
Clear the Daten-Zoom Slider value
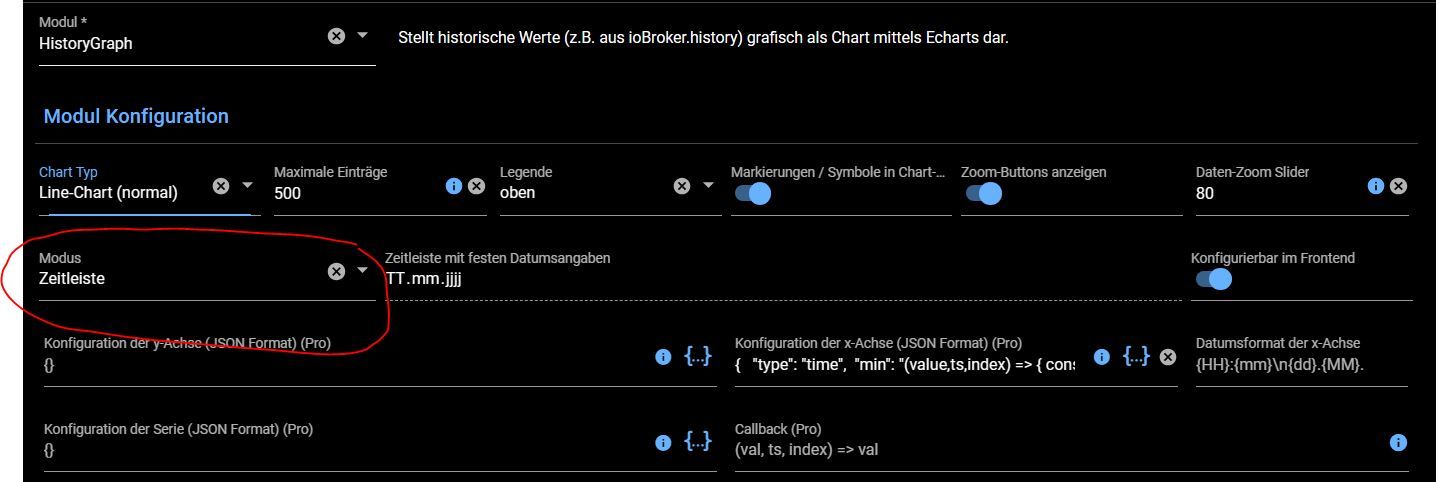1398,186
